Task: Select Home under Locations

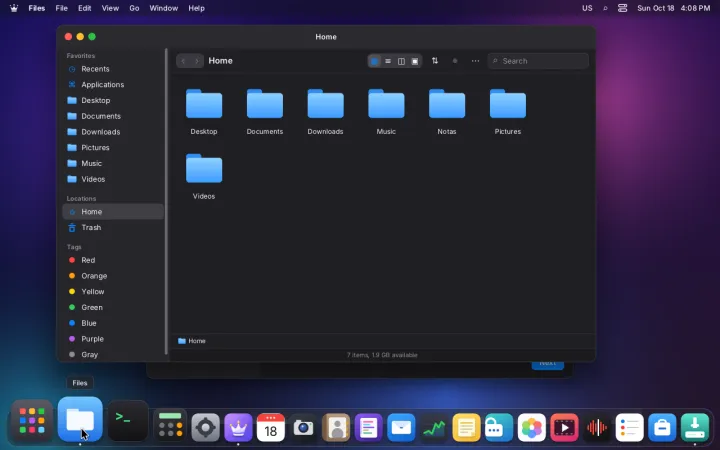Action: (113, 212)
